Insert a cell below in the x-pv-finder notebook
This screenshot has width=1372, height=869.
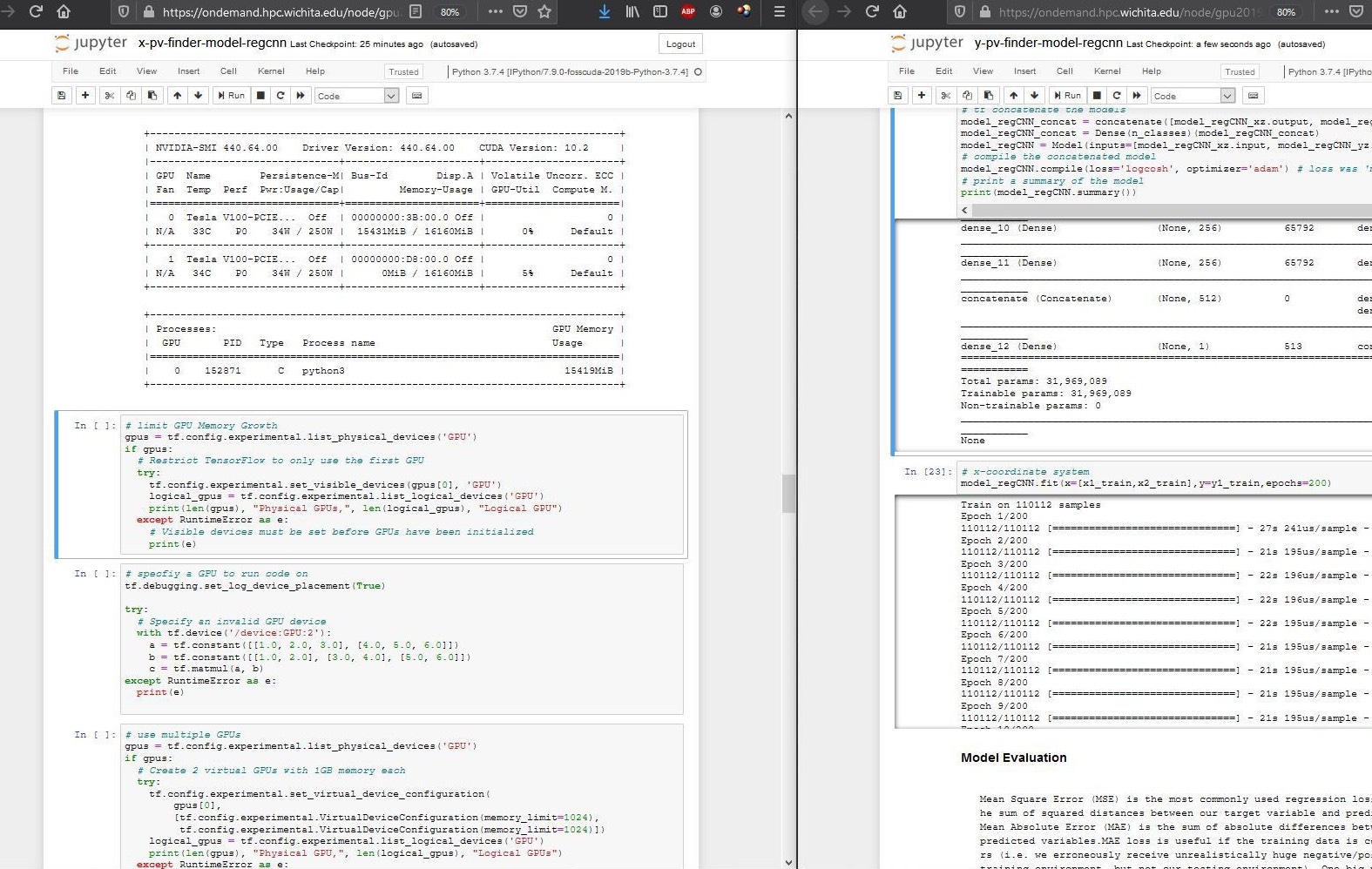click(x=85, y=96)
